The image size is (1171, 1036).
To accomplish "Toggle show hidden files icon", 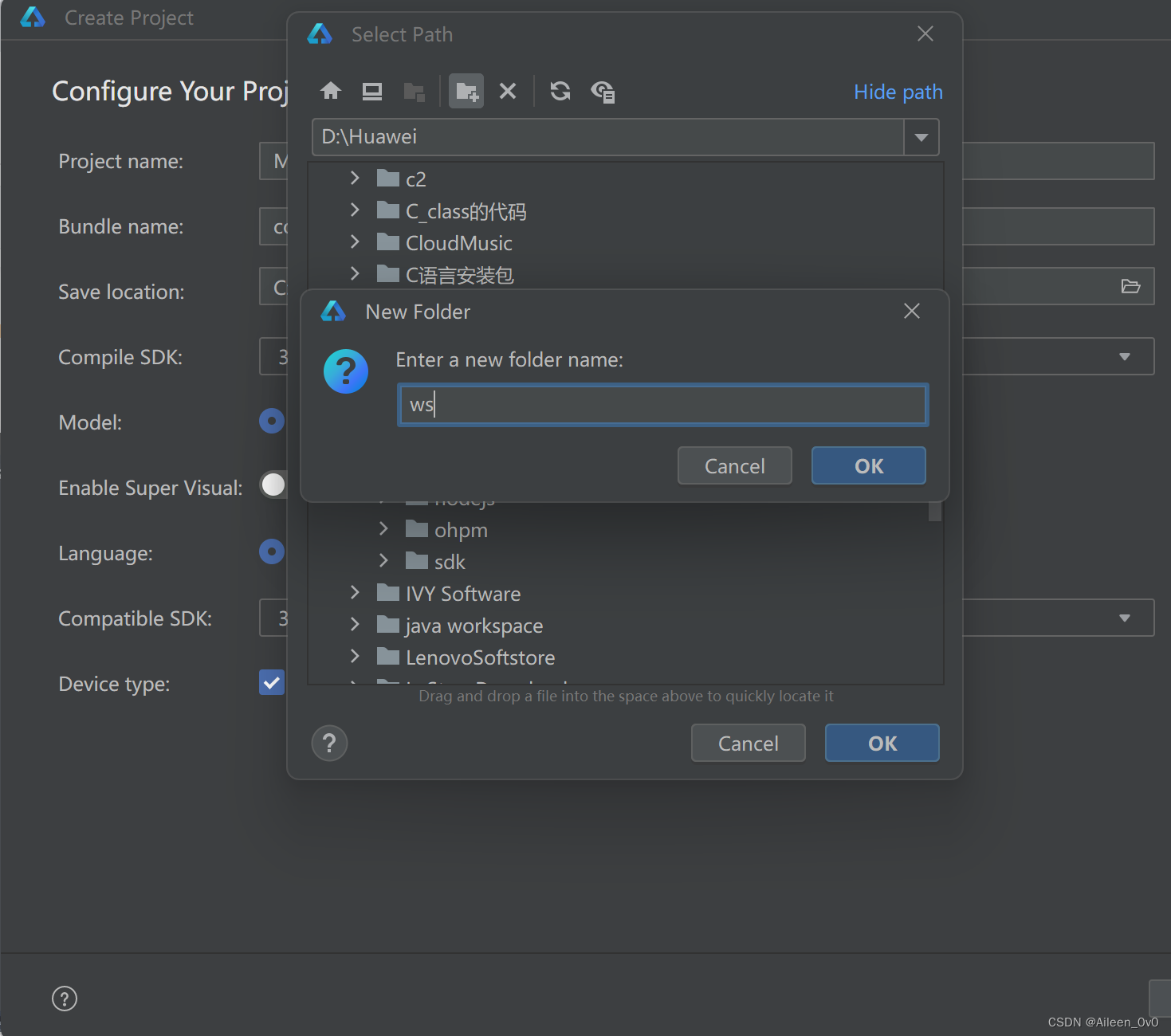I will pyautogui.click(x=603, y=92).
